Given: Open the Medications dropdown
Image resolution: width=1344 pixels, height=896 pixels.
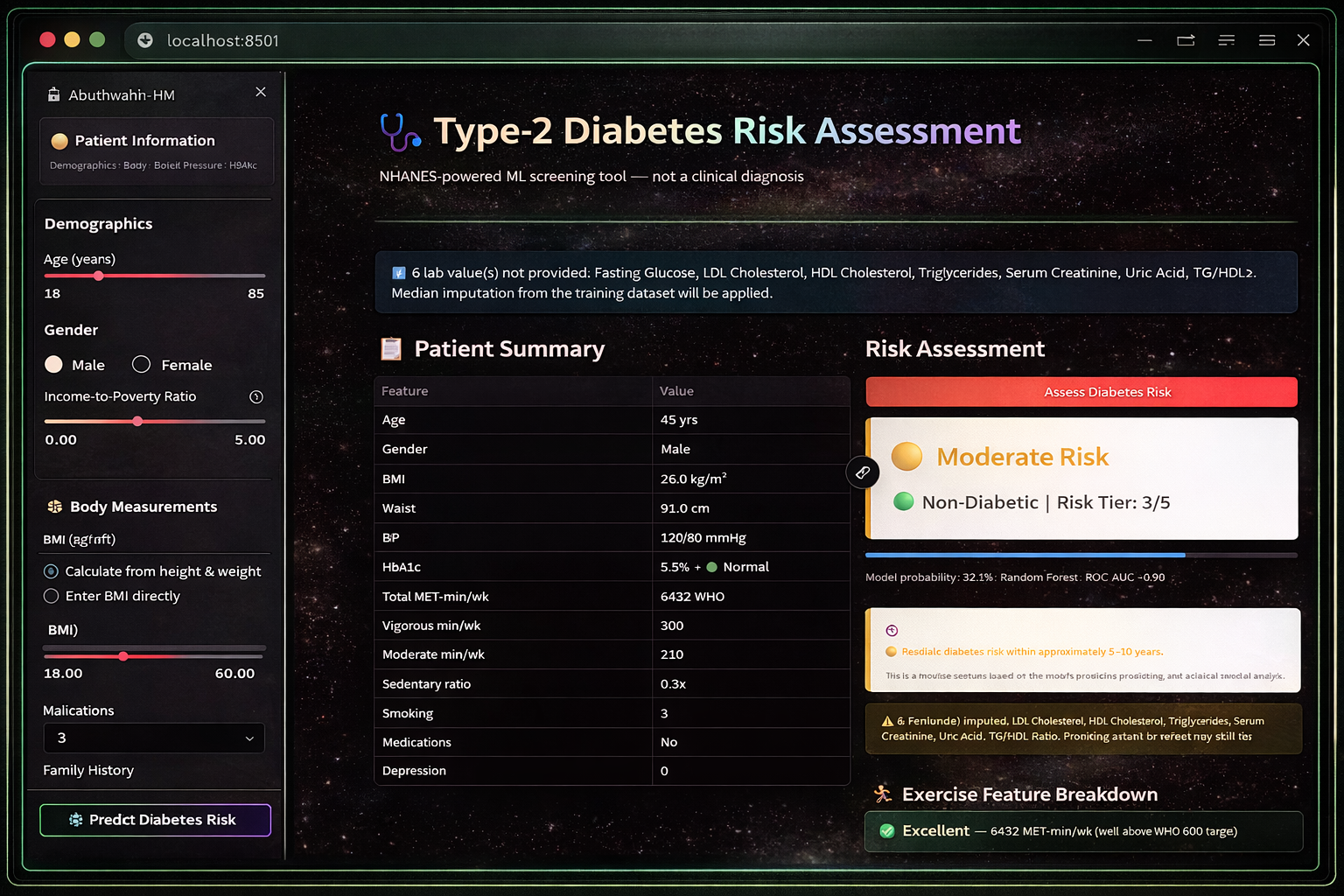Looking at the screenshot, I should coord(153,738).
